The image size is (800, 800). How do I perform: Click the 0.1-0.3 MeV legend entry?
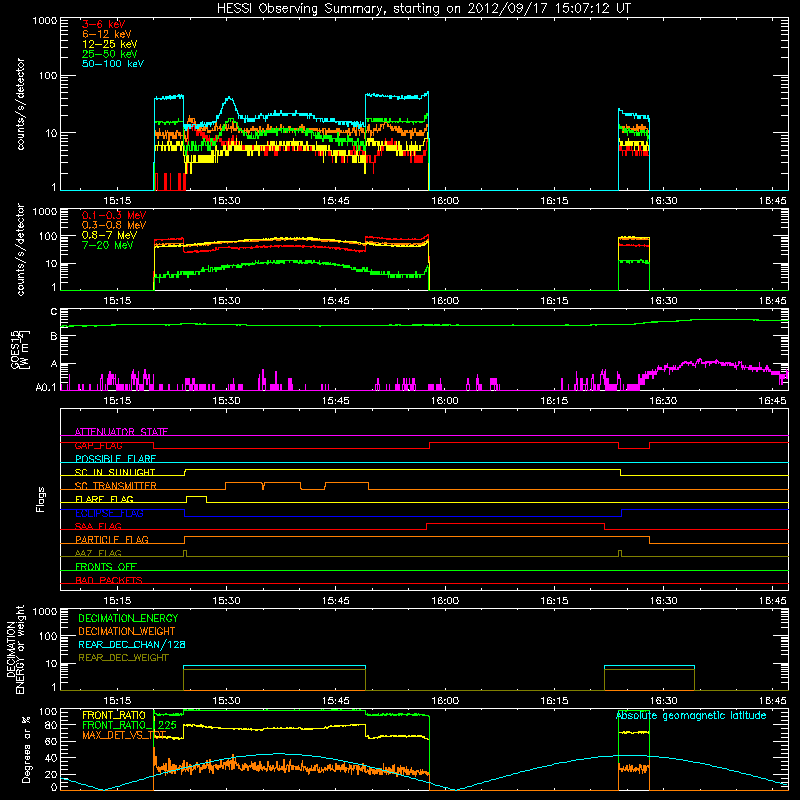(114, 215)
